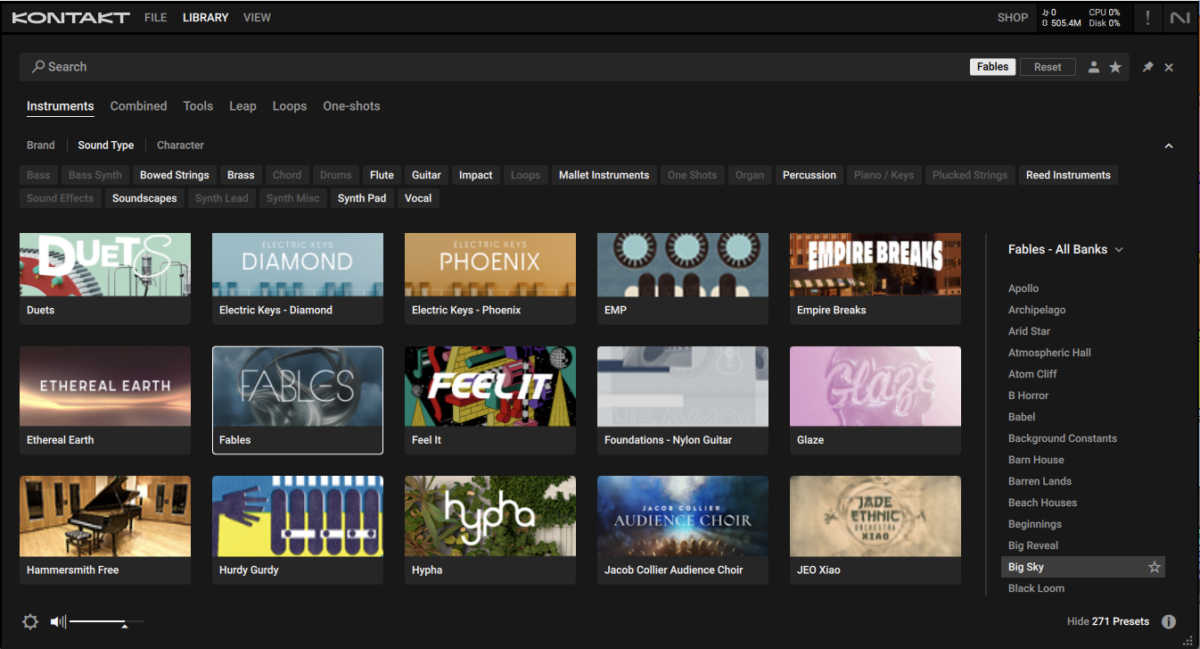
Task: Toggle the Percussion tag filter
Action: [x=809, y=175]
